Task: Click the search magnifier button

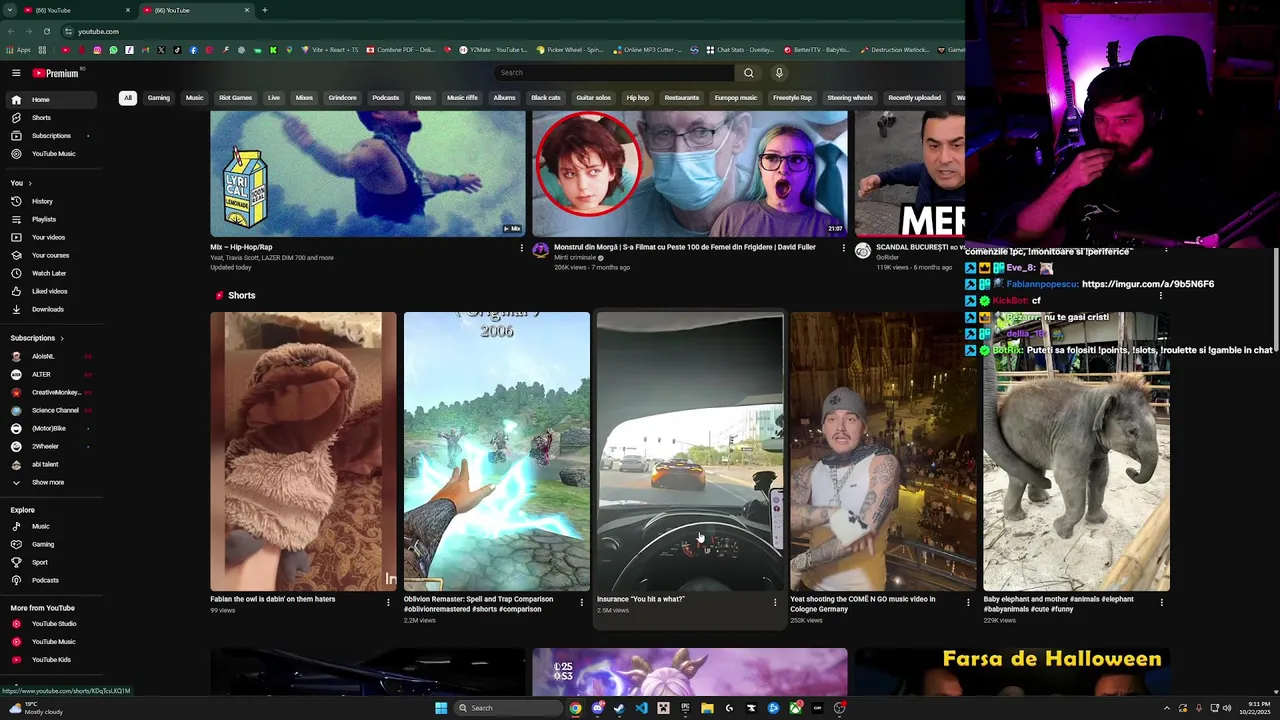Action: click(x=748, y=73)
